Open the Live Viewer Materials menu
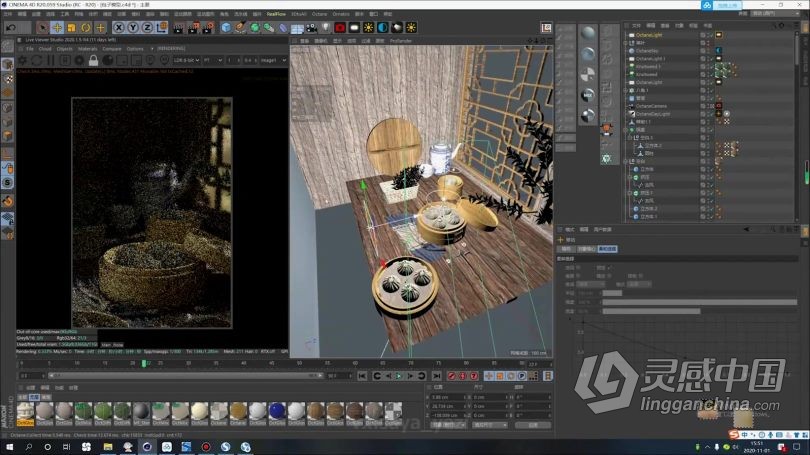The height and width of the screenshot is (455, 810). 87,49
